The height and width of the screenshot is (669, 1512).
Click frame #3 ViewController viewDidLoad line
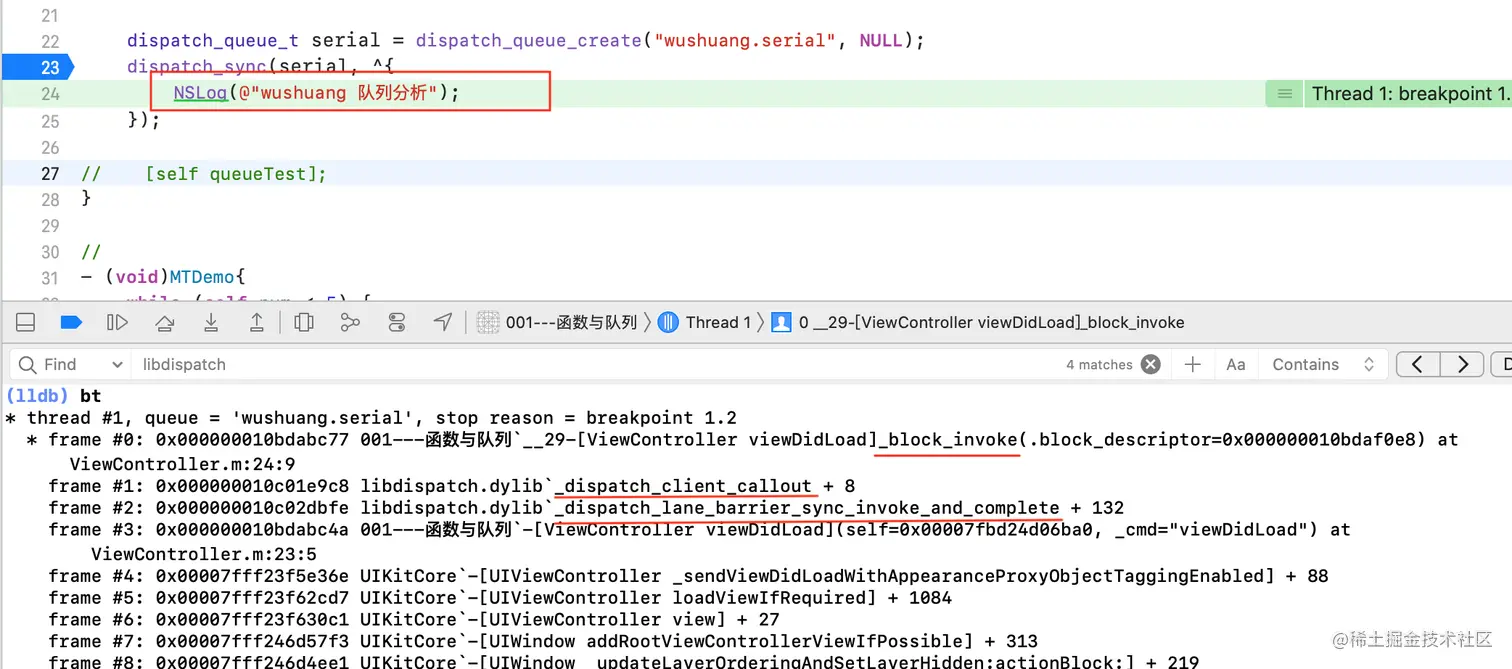coord(699,541)
